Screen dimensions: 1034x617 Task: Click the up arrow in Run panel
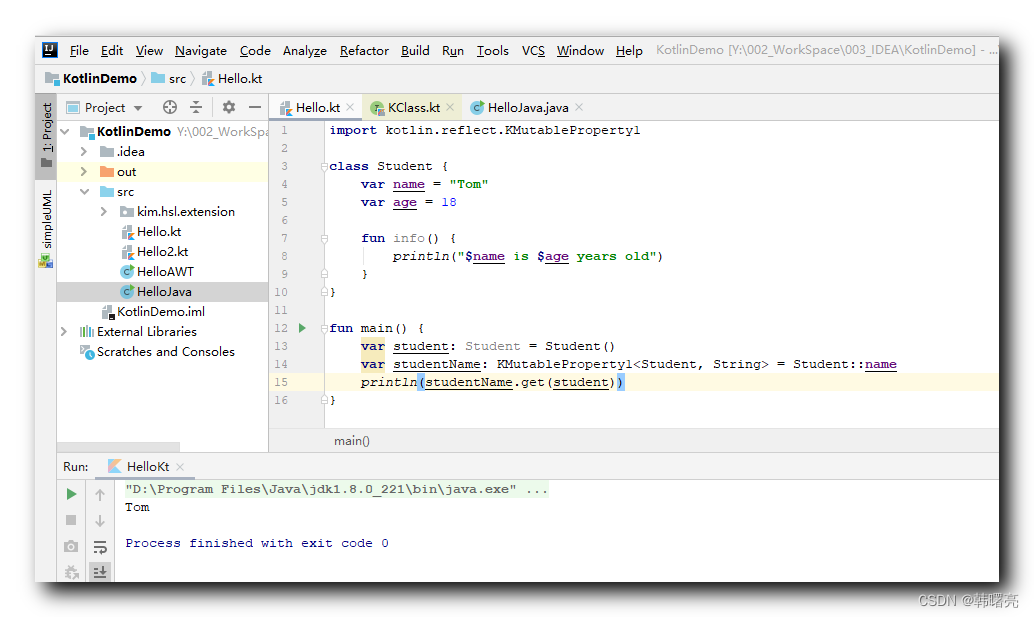(100, 494)
